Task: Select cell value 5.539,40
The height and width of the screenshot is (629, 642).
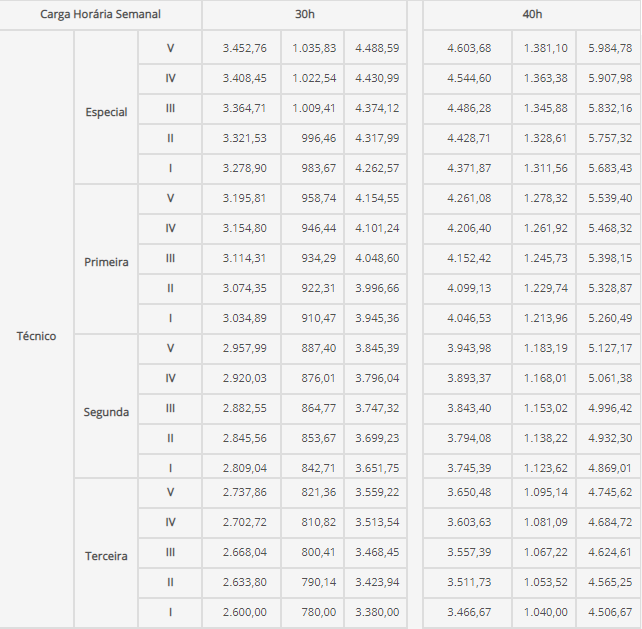Action: point(610,198)
